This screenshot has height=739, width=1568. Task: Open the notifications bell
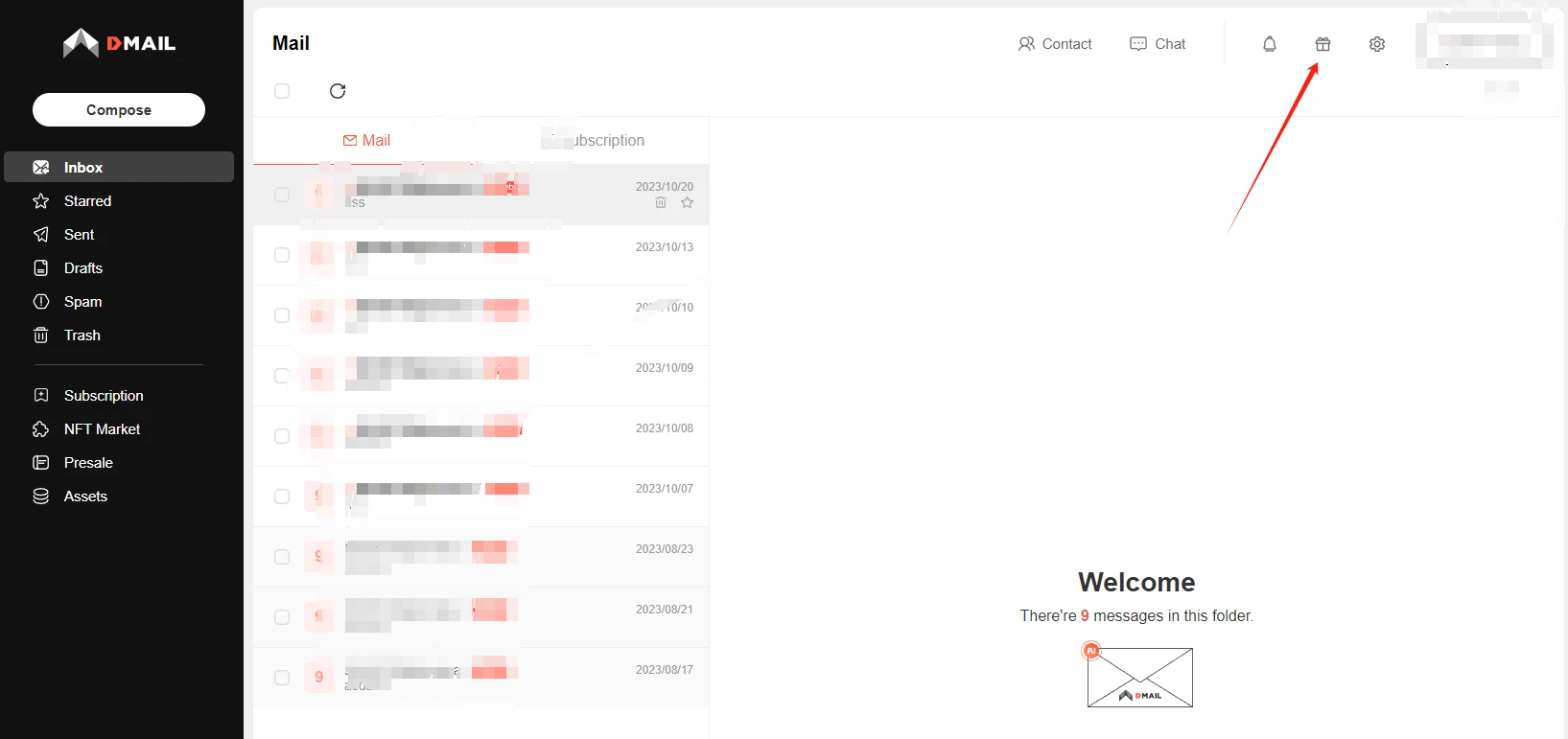(x=1270, y=44)
